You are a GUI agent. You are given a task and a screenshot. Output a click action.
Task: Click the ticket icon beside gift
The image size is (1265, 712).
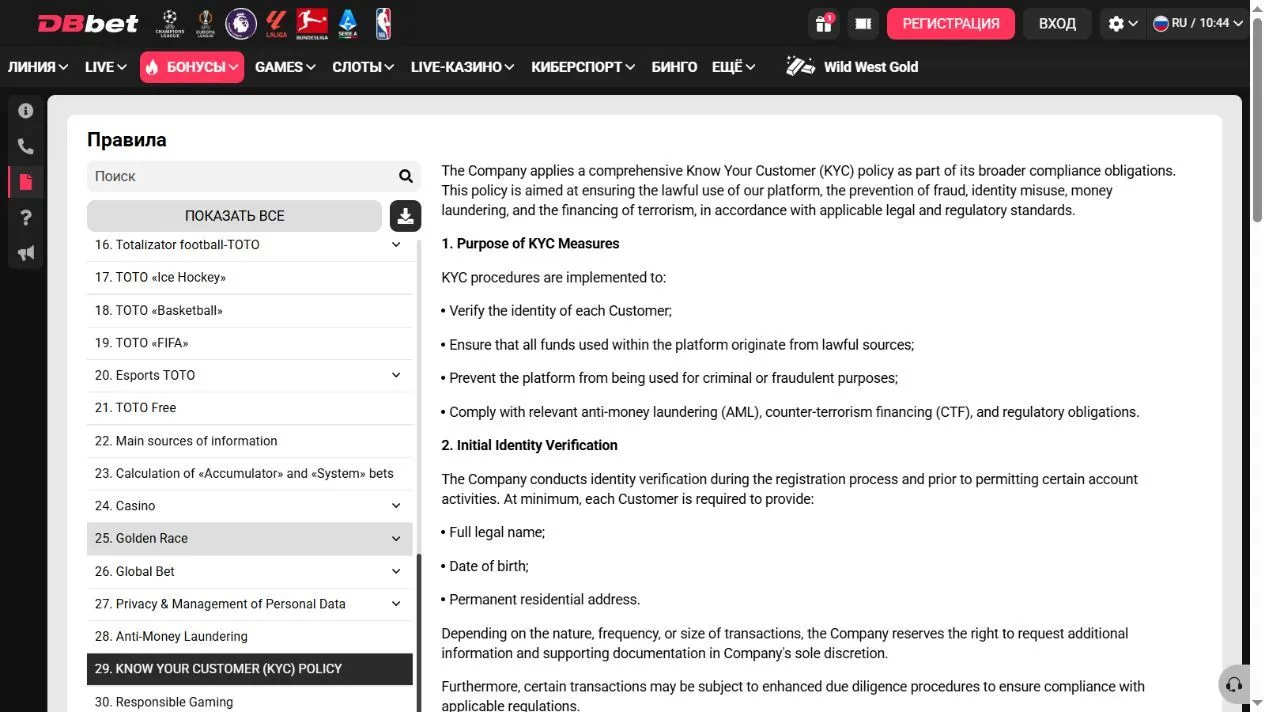863,23
